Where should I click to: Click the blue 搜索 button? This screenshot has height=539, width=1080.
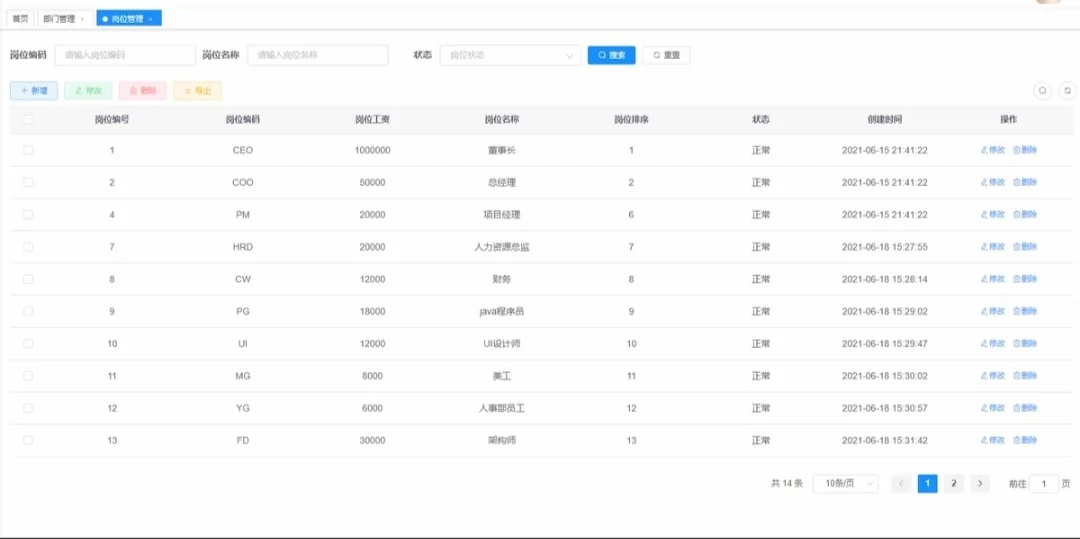point(612,55)
